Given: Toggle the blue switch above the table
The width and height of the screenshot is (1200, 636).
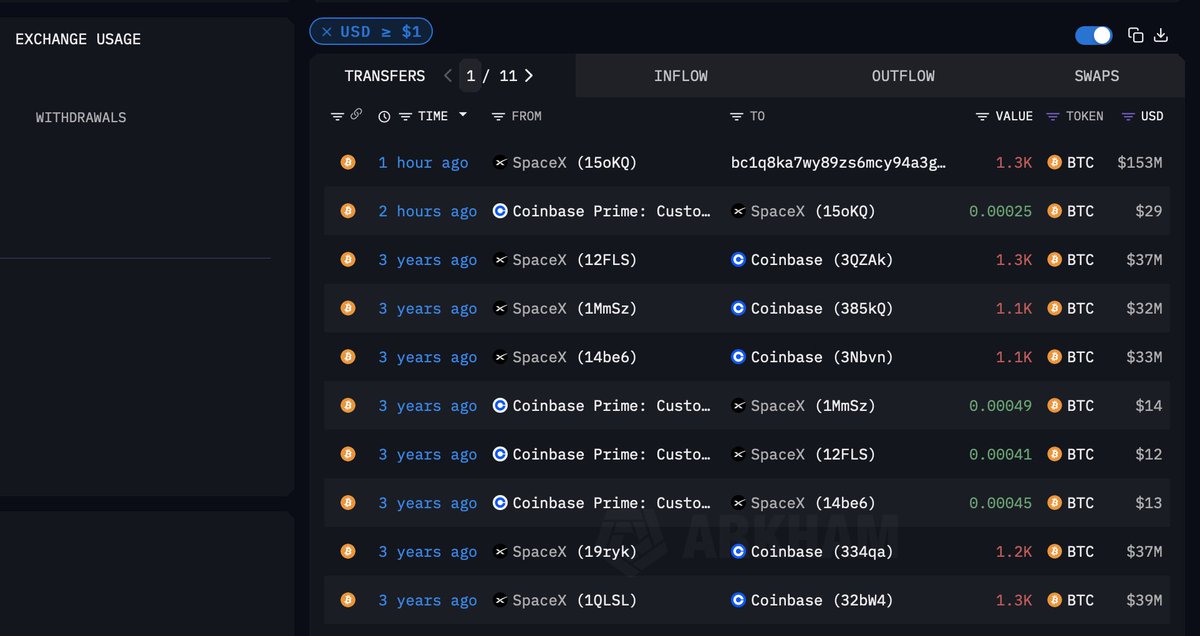Looking at the screenshot, I should click(x=1094, y=35).
